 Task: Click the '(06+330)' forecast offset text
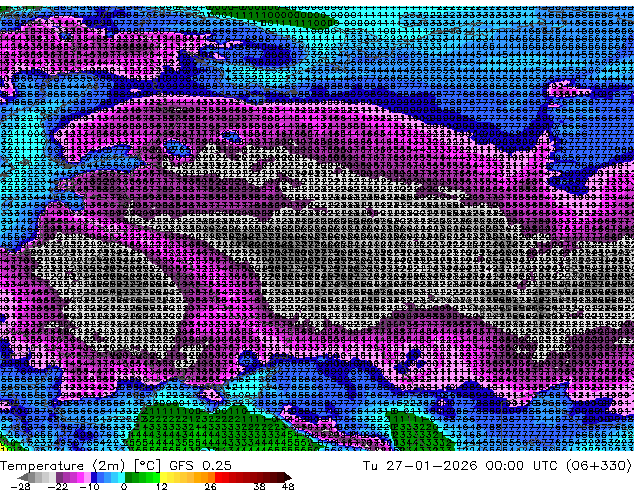pyautogui.click(x=598, y=466)
